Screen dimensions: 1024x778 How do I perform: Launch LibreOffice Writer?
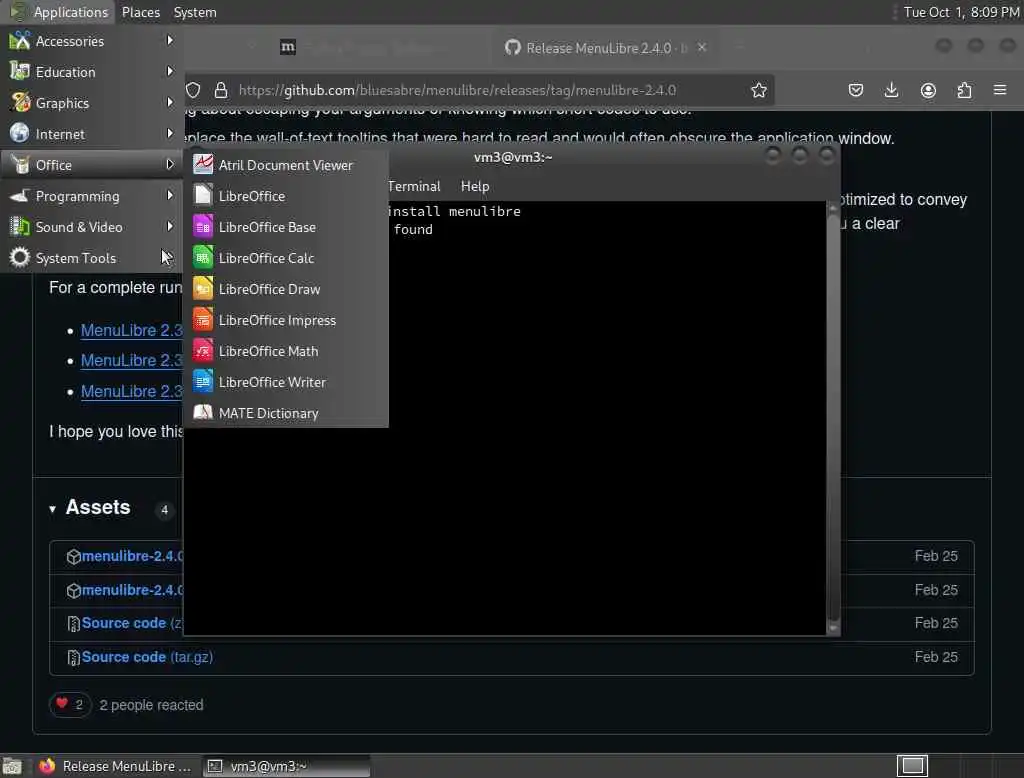coord(286,382)
